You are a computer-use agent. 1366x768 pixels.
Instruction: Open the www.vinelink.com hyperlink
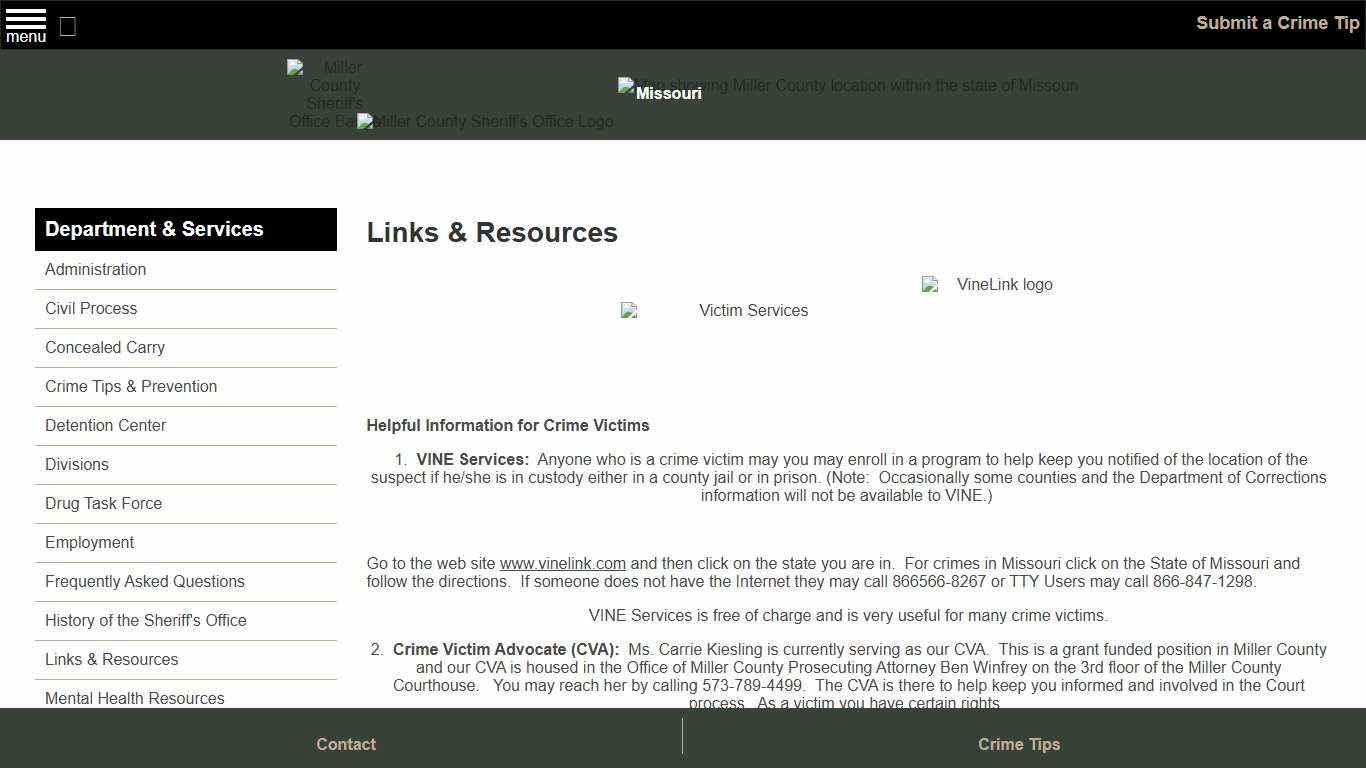click(x=563, y=563)
